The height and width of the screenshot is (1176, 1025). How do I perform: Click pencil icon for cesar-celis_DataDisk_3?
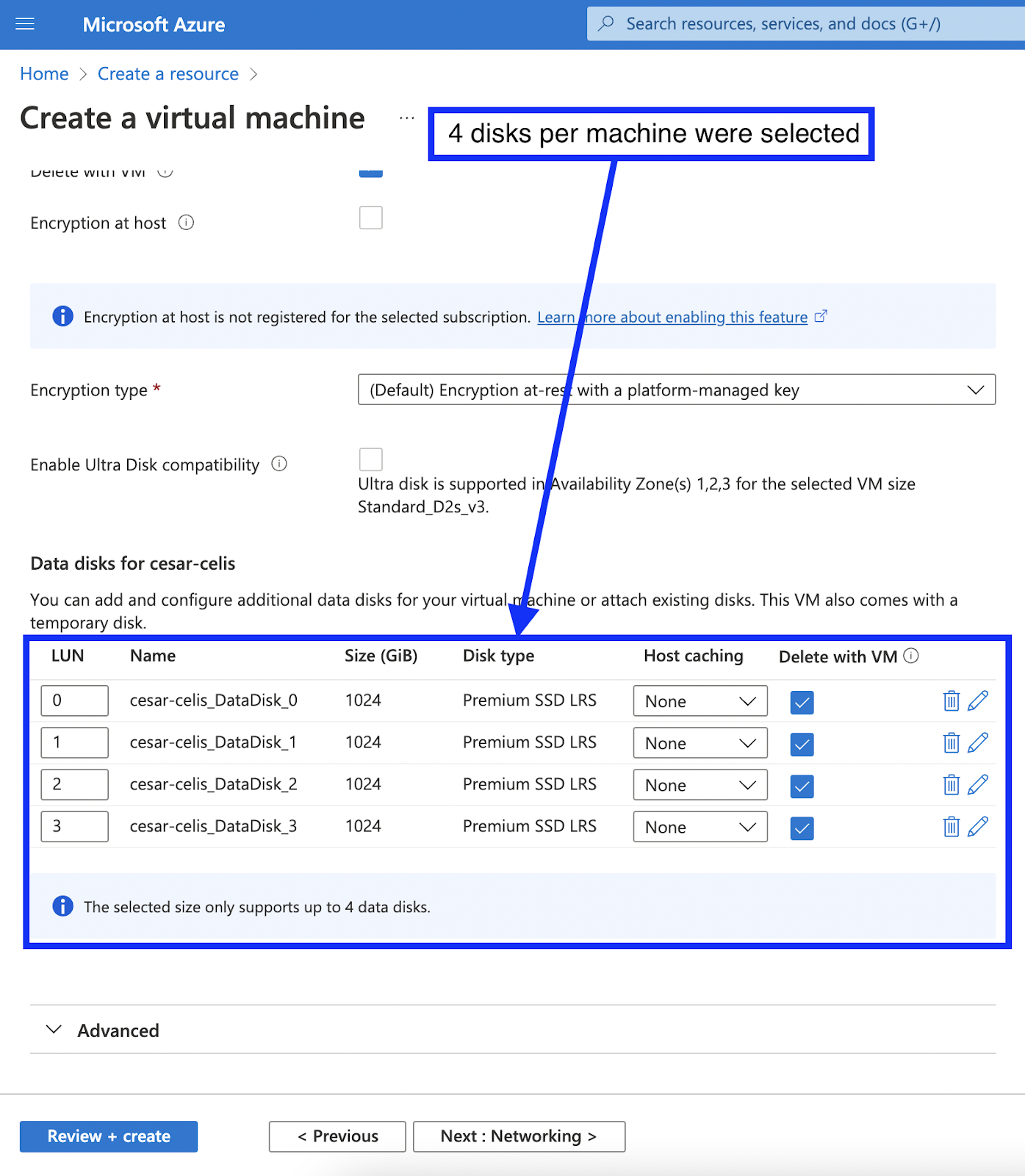(977, 827)
